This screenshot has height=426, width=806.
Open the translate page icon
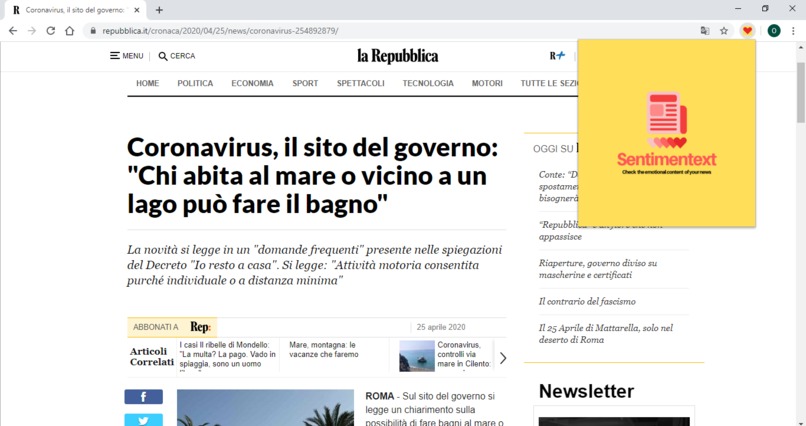click(705, 31)
